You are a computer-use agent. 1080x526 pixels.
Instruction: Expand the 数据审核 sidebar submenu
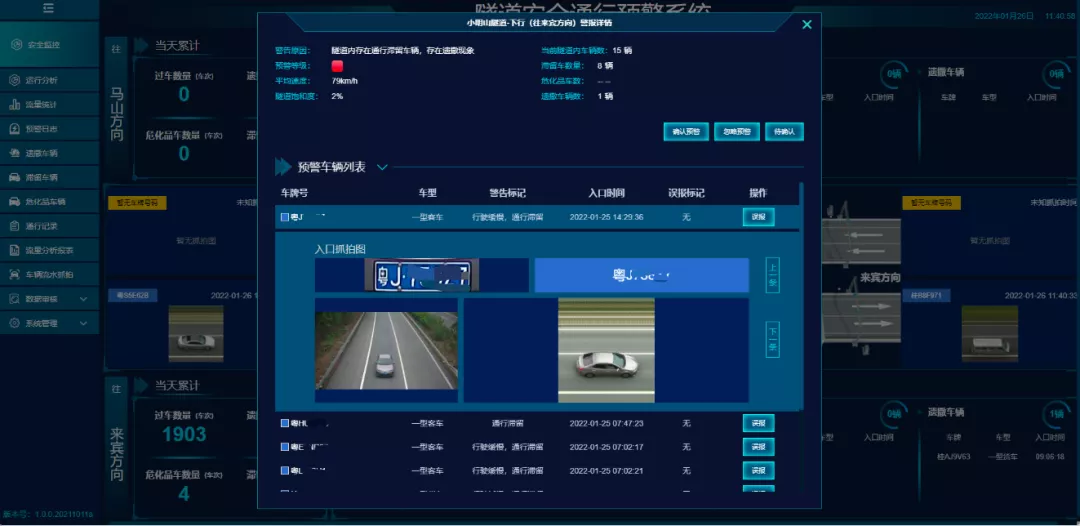[x=83, y=299]
